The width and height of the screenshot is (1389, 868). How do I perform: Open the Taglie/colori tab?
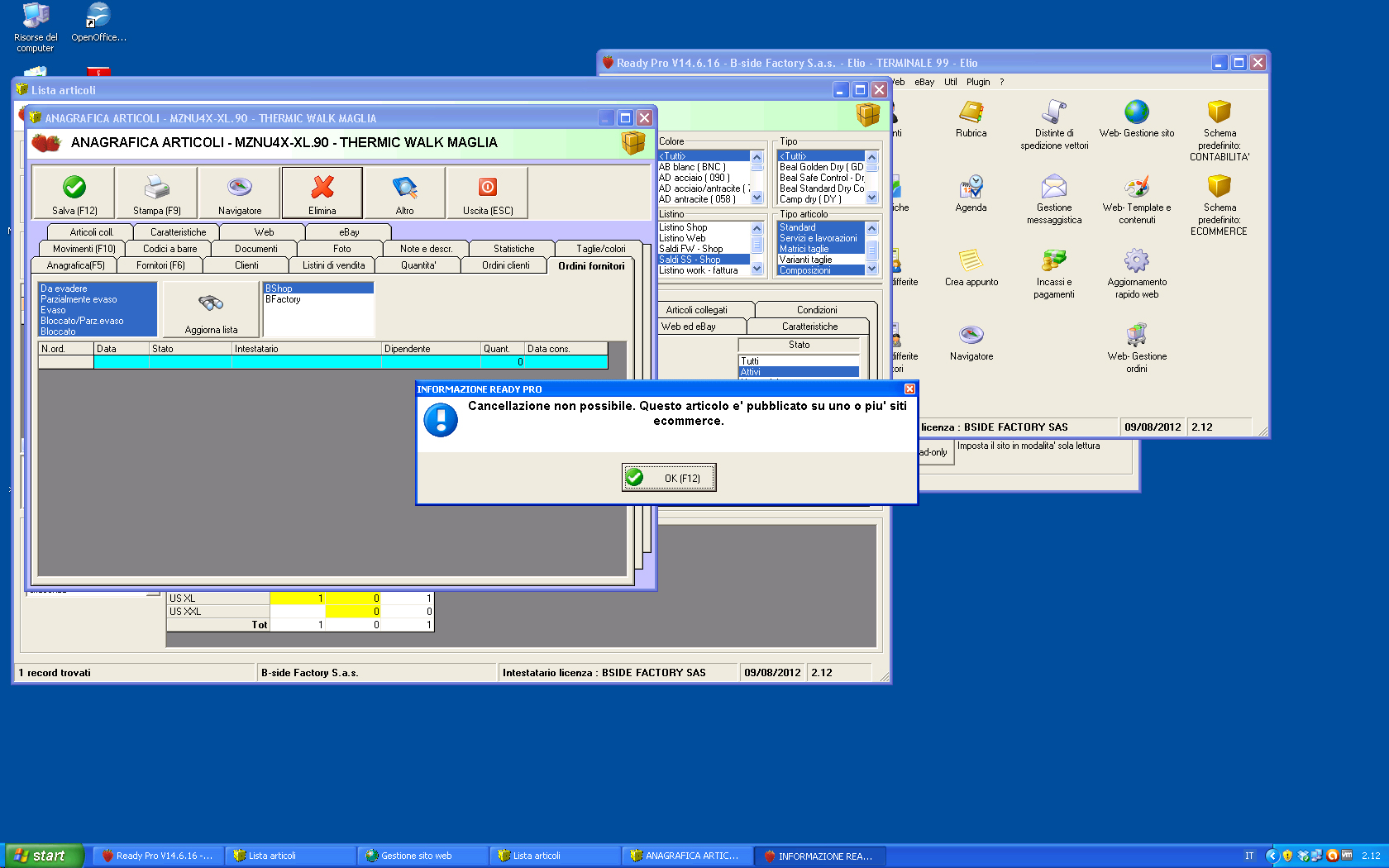600,249
